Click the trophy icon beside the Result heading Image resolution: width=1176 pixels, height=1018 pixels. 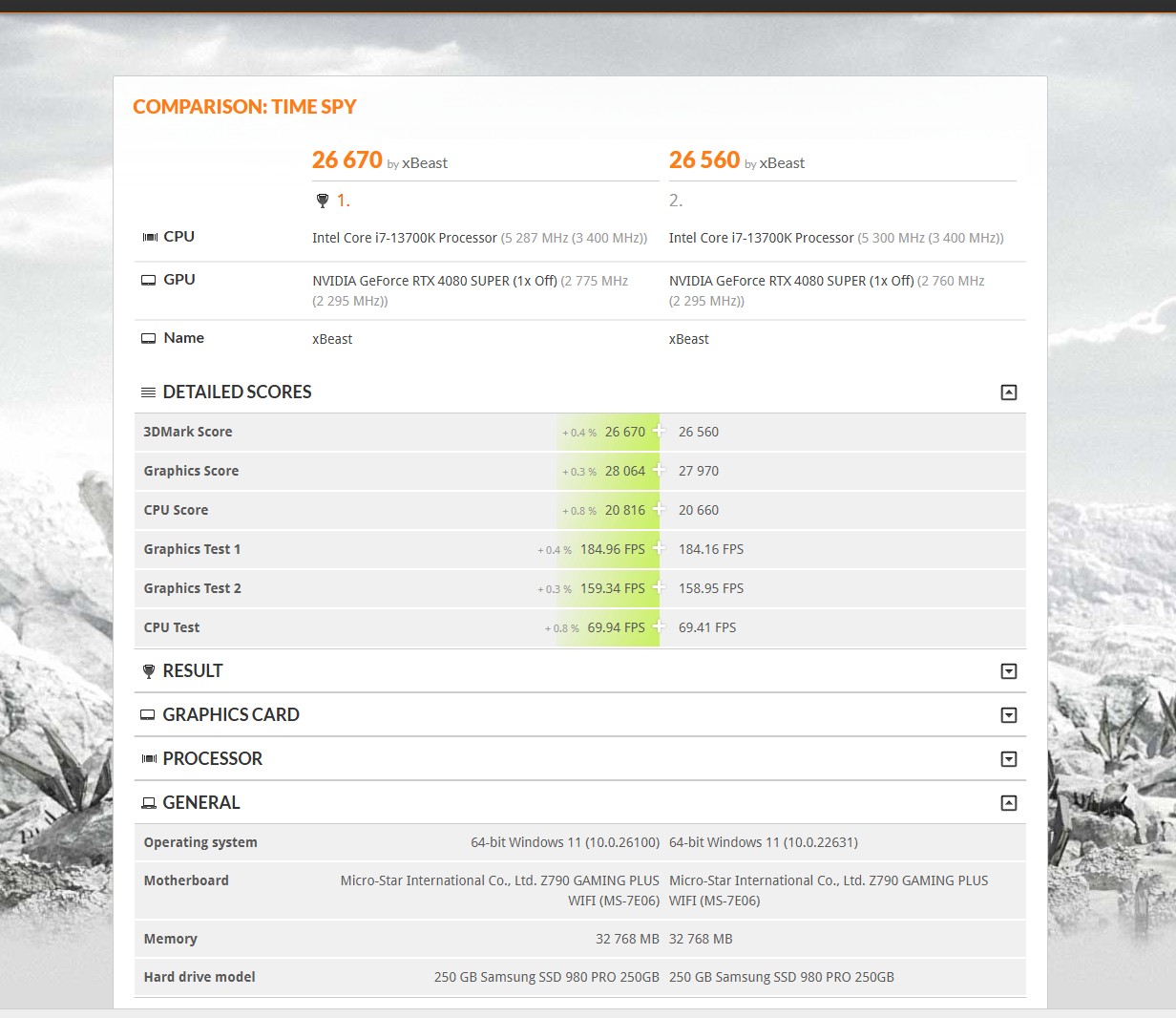coord(148,671)
